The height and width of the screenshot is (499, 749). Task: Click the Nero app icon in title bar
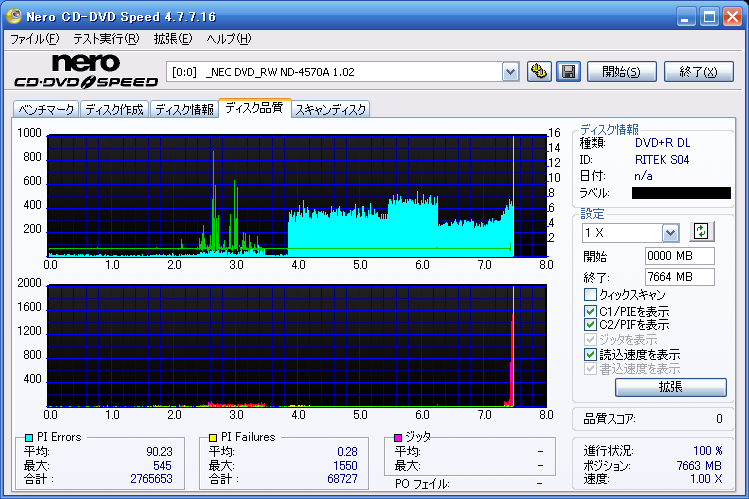pyautogui.click(x=13, y=16)
